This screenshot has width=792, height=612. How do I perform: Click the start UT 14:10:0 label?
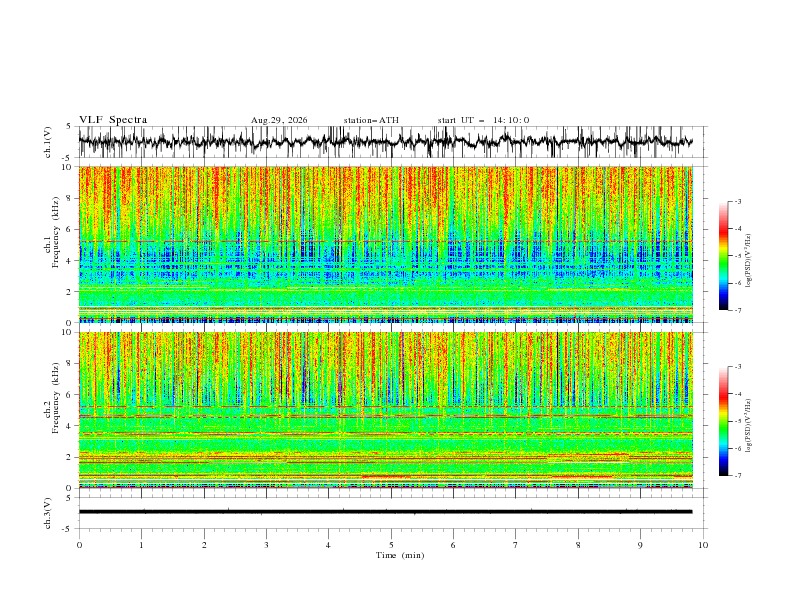[x=483, y=120]
